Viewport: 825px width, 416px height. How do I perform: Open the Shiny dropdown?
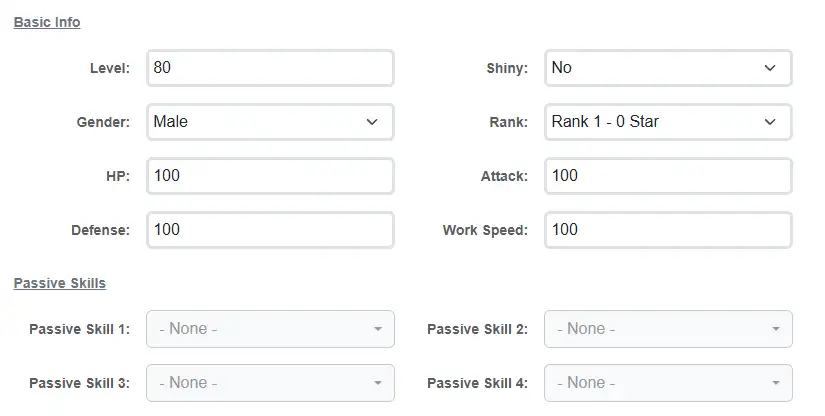point(668,68)
